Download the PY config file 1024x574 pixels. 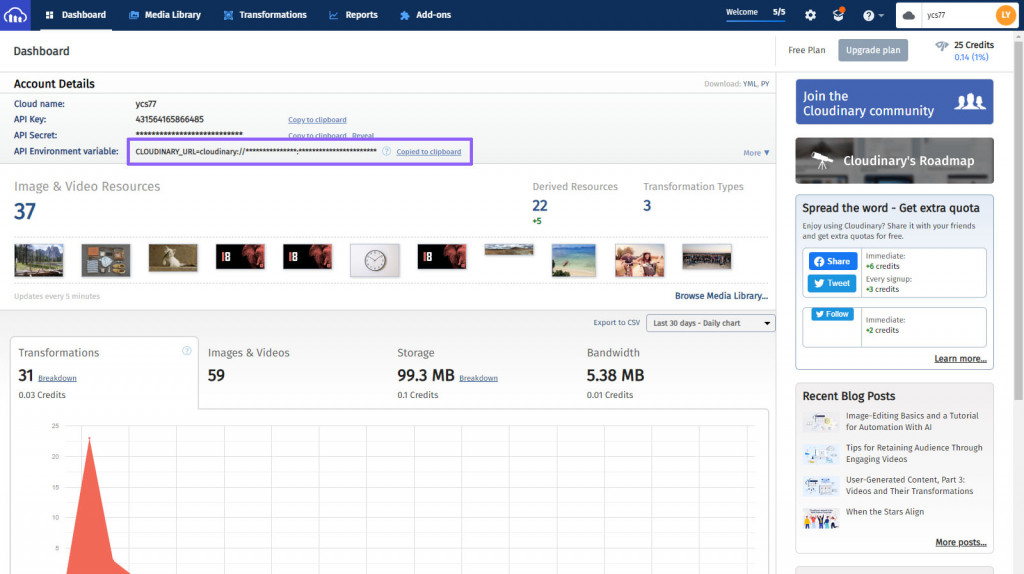(765, 84)
